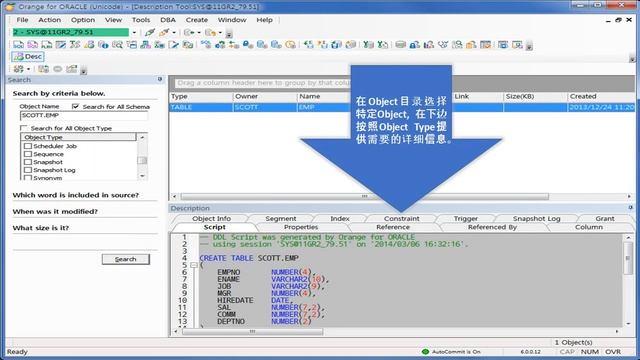Select the TABLE SCOTT EMP result row
640x360 pixels.
coord(402,107)
